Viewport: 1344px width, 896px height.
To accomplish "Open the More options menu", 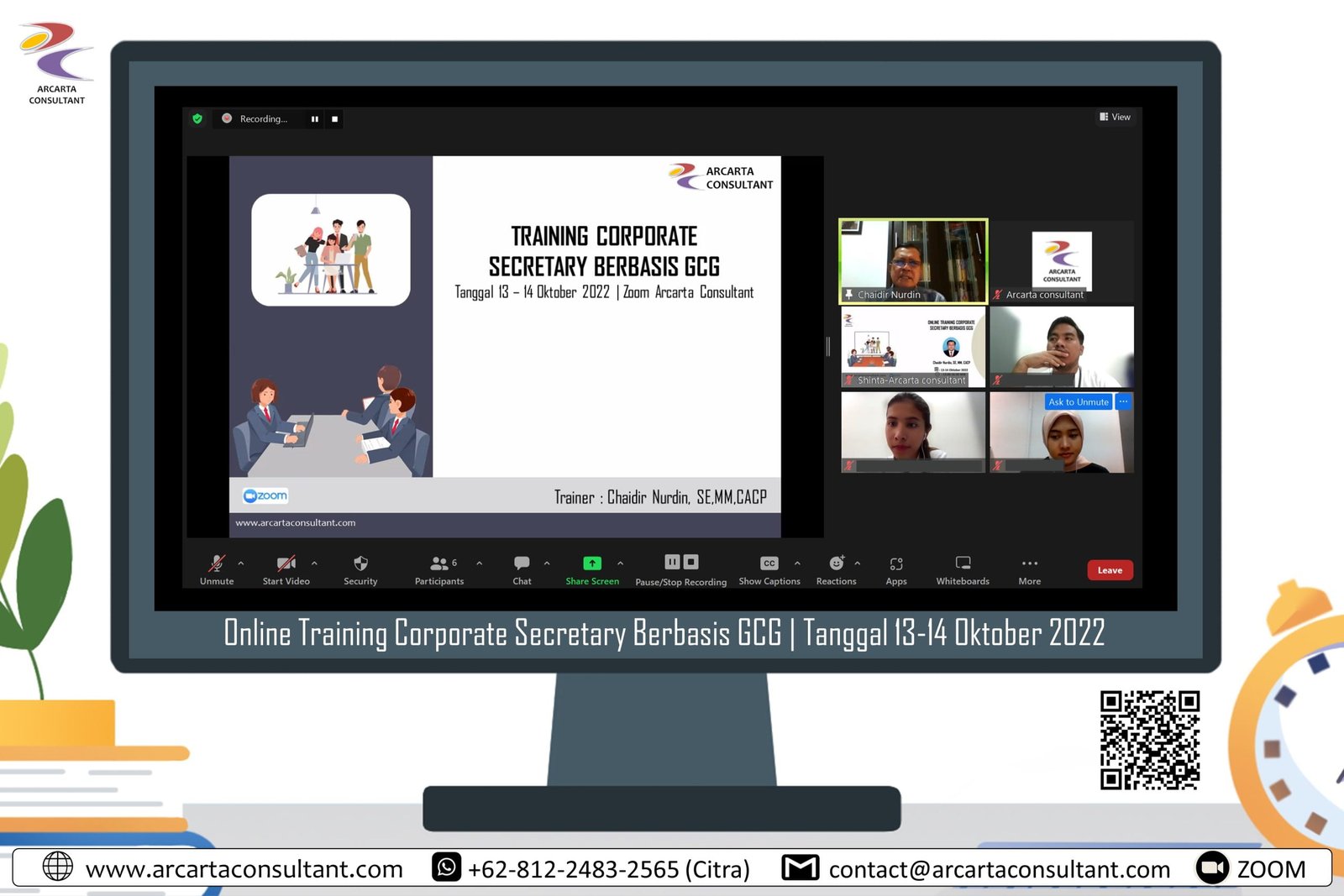I will (x=1030, y=563).
